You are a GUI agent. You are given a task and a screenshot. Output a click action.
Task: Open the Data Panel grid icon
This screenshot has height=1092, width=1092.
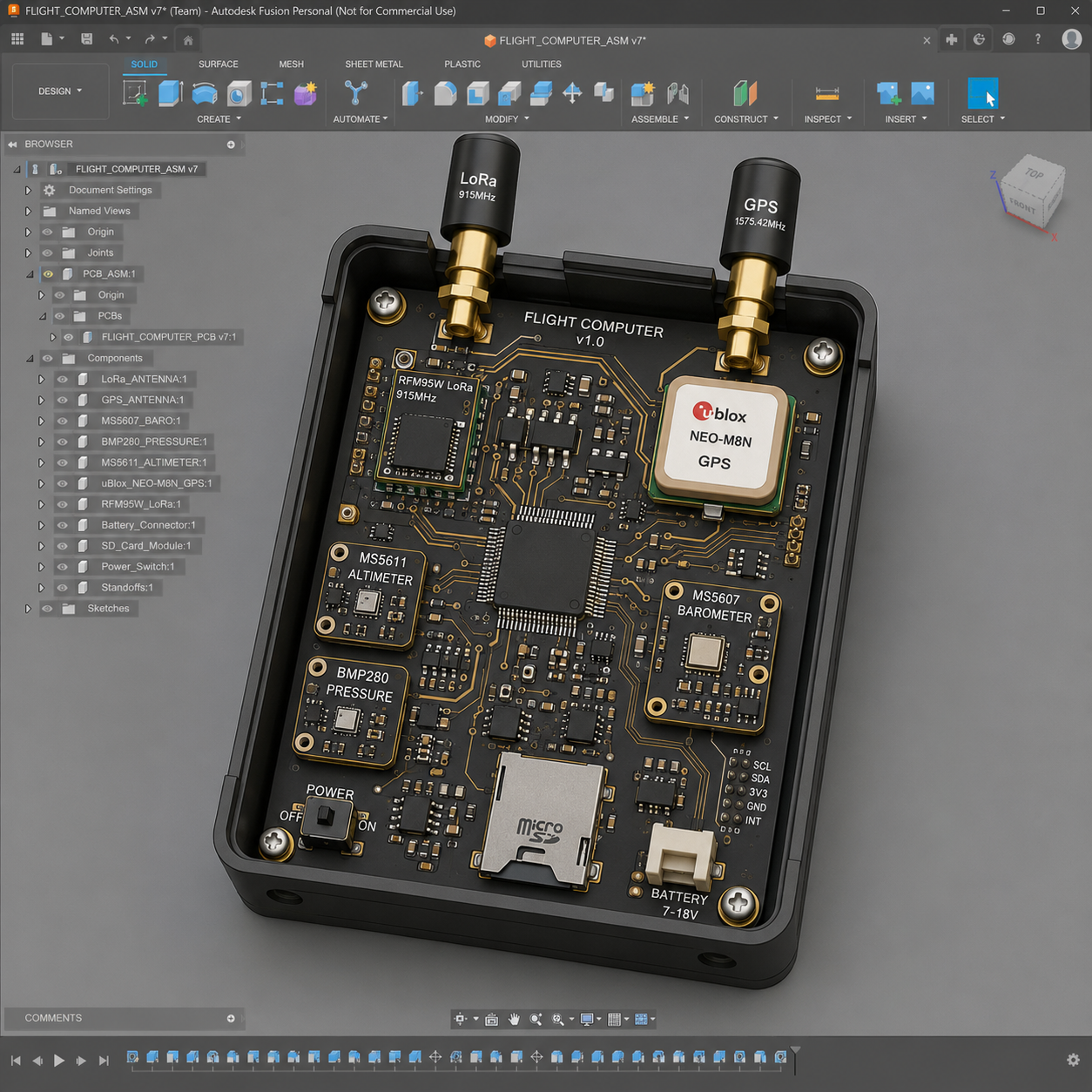click(x=17, y=39)
